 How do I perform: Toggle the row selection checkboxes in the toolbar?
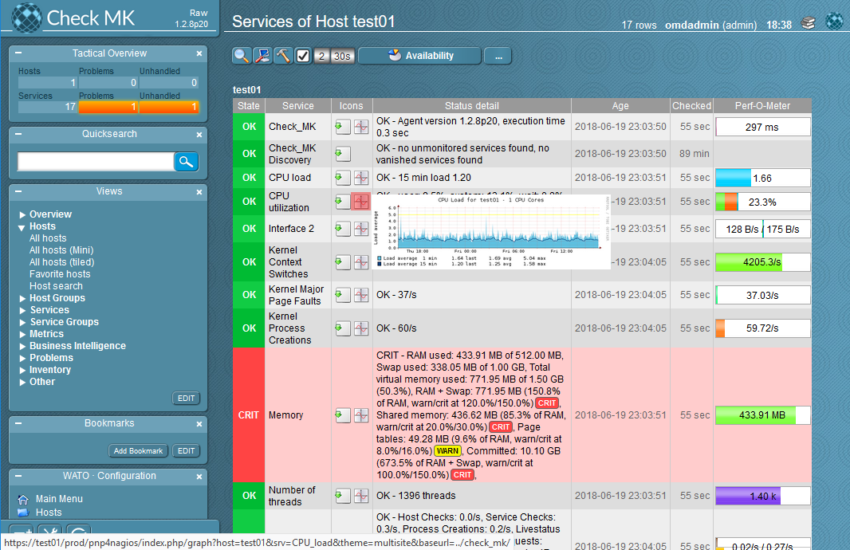point(303,56)
